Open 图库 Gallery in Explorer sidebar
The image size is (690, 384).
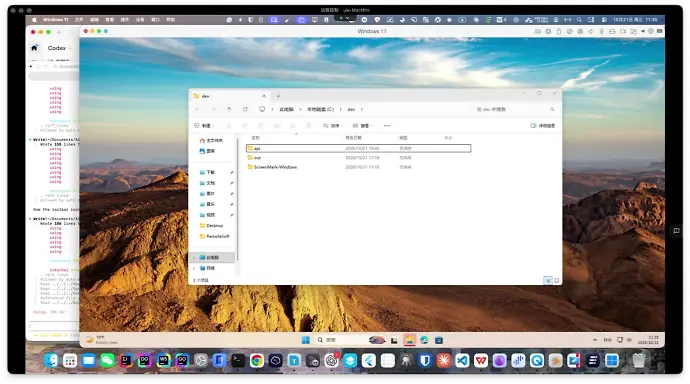coord(207,151)
